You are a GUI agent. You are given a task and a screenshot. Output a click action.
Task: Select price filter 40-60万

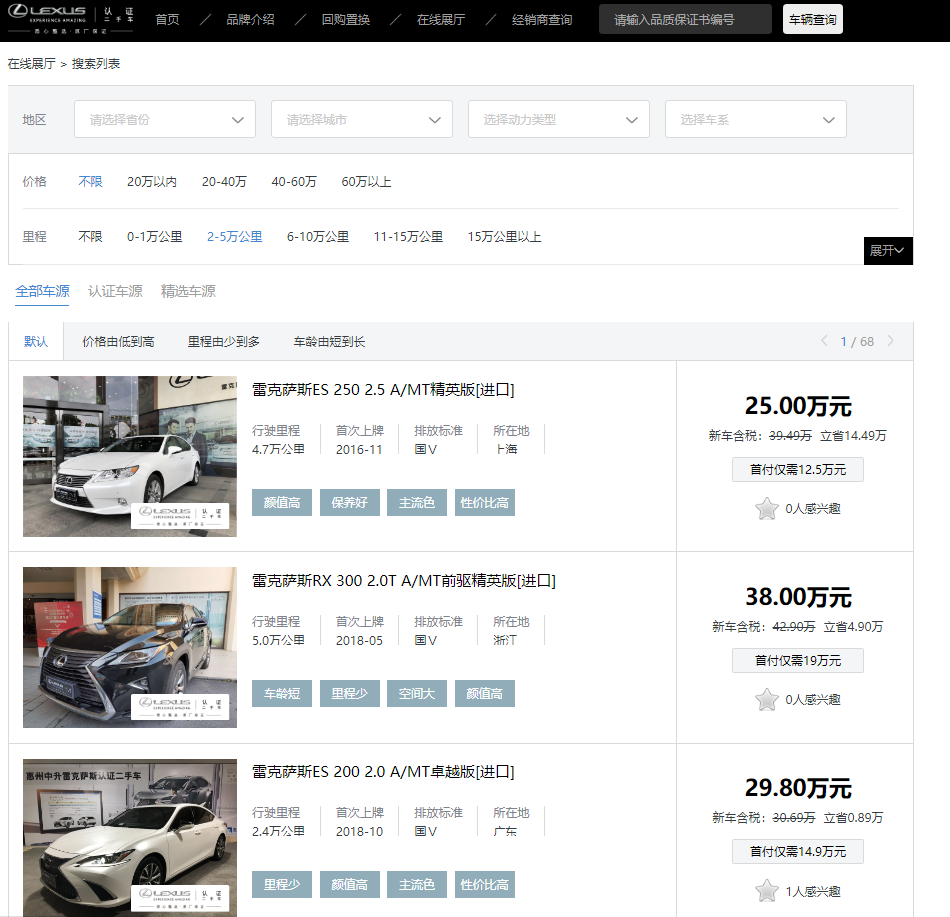click(294, 182)
